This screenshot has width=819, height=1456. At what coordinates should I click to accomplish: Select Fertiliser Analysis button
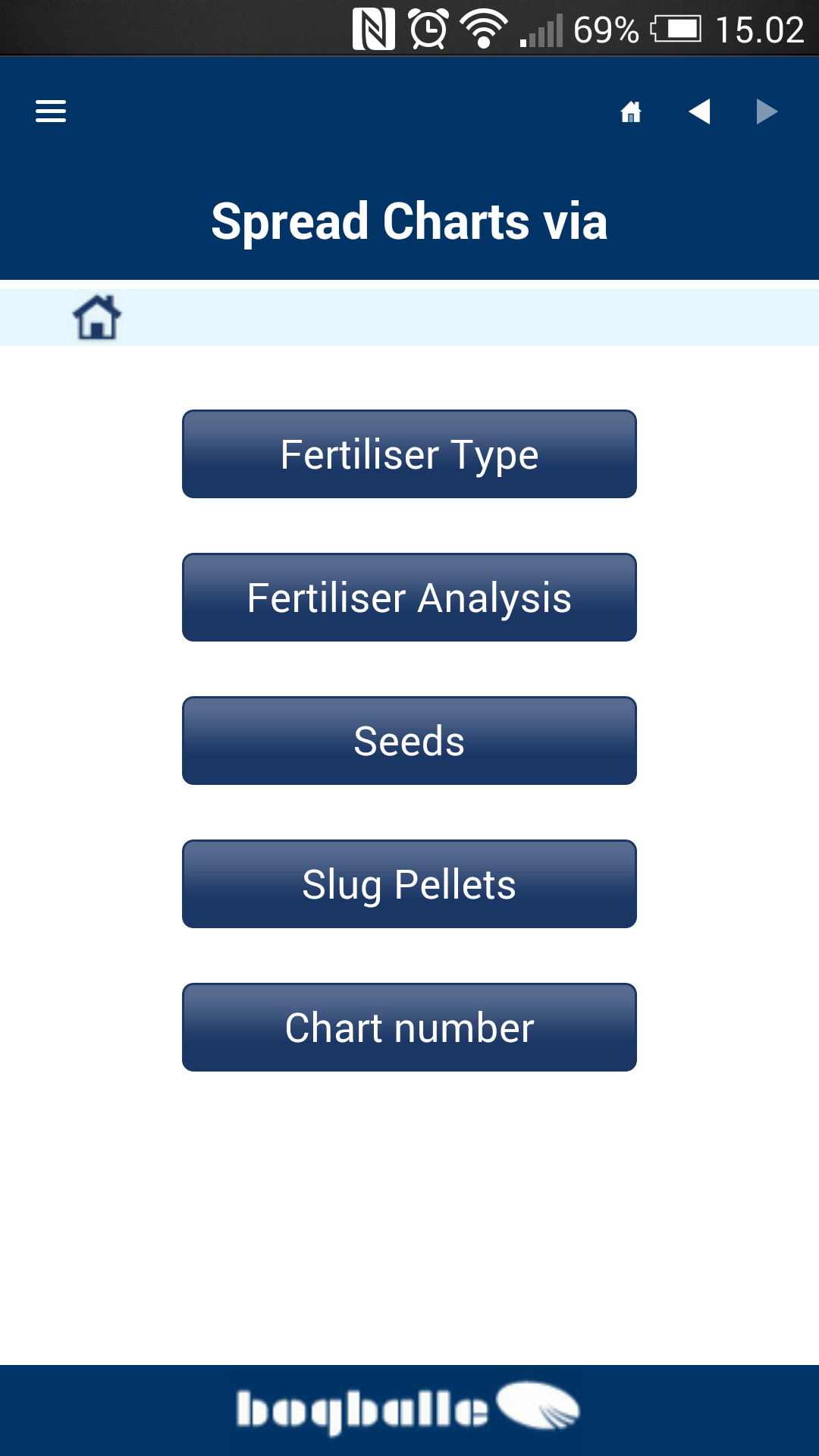(409, 598)
